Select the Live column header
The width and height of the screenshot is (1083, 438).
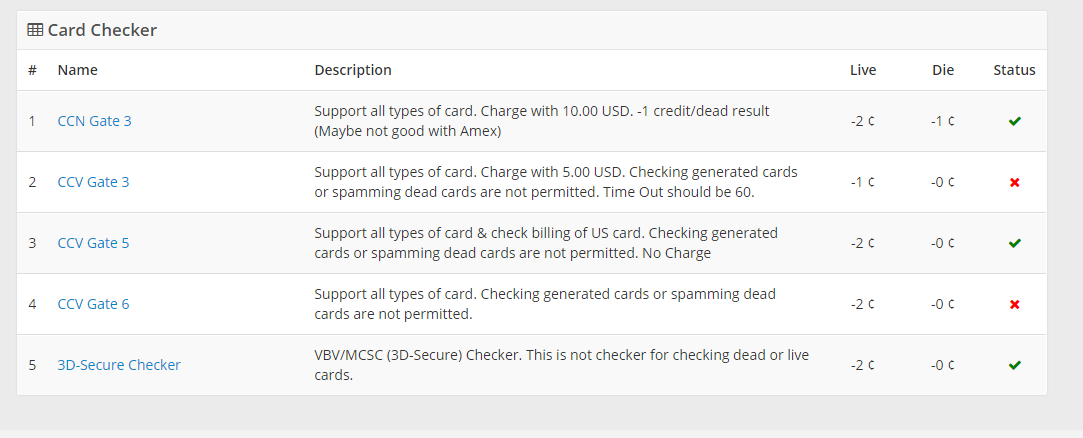click(x=862, y=70)
